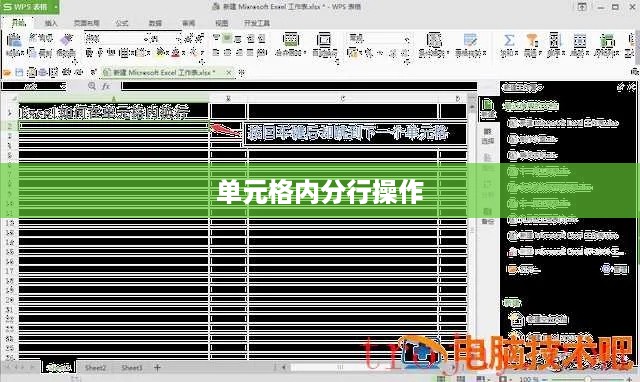This screenshot has height=382, width=640.
Task: Click the Sort icon
Action: tap(555, 40)
